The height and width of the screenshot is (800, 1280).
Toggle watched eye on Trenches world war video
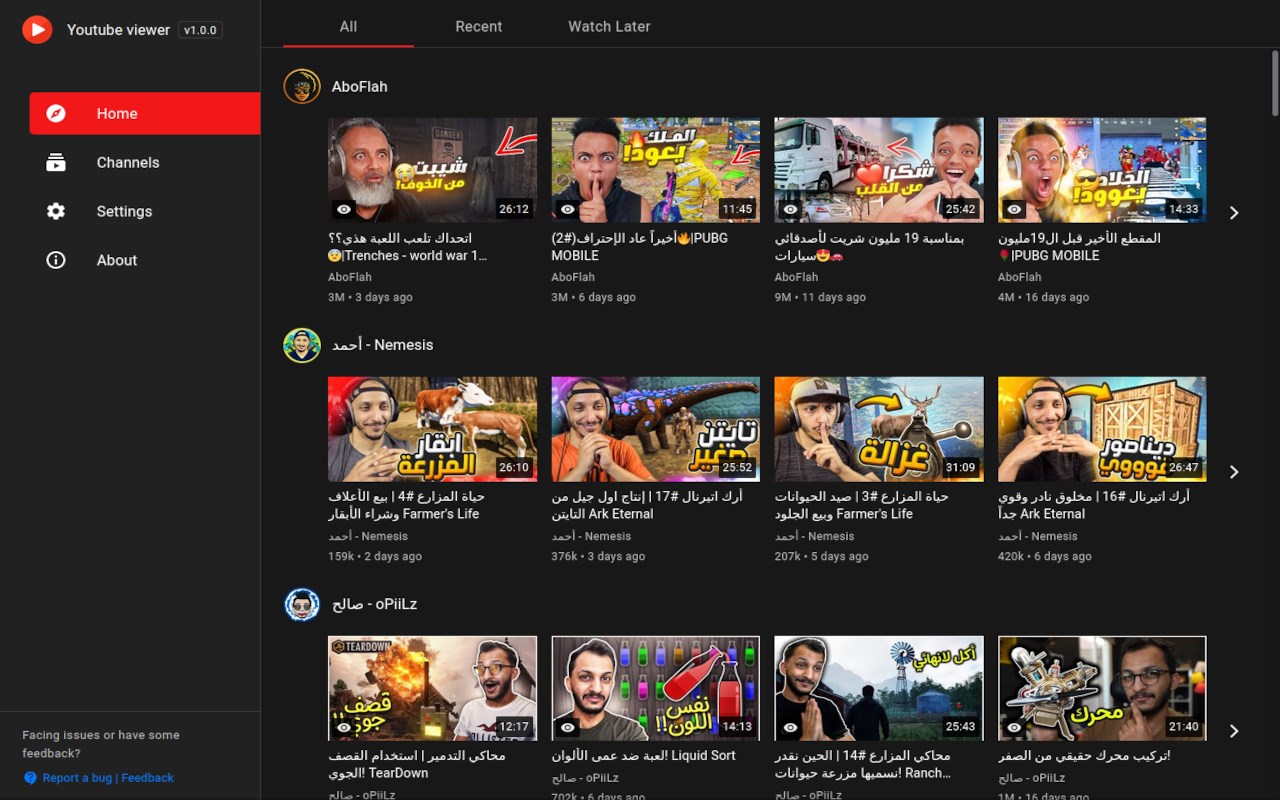coord(344,209)
